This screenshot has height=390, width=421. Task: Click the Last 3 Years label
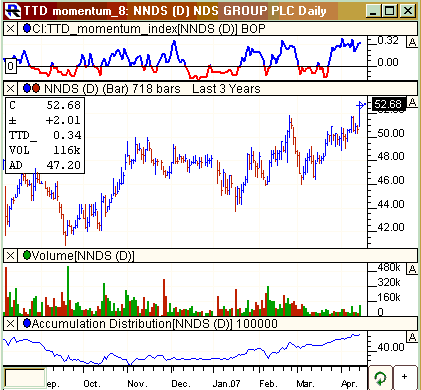pyautogui.click(x=226, y=89)
